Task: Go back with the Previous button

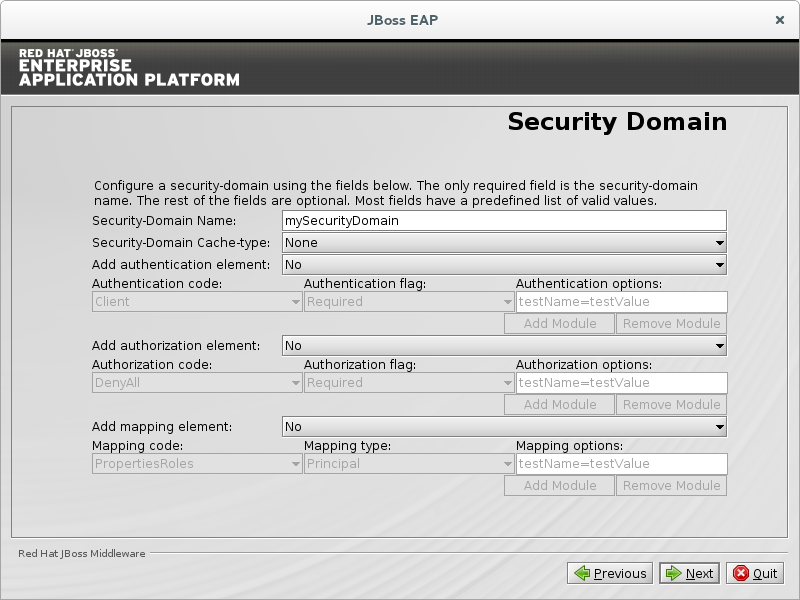Action: [x=610, y=573]
